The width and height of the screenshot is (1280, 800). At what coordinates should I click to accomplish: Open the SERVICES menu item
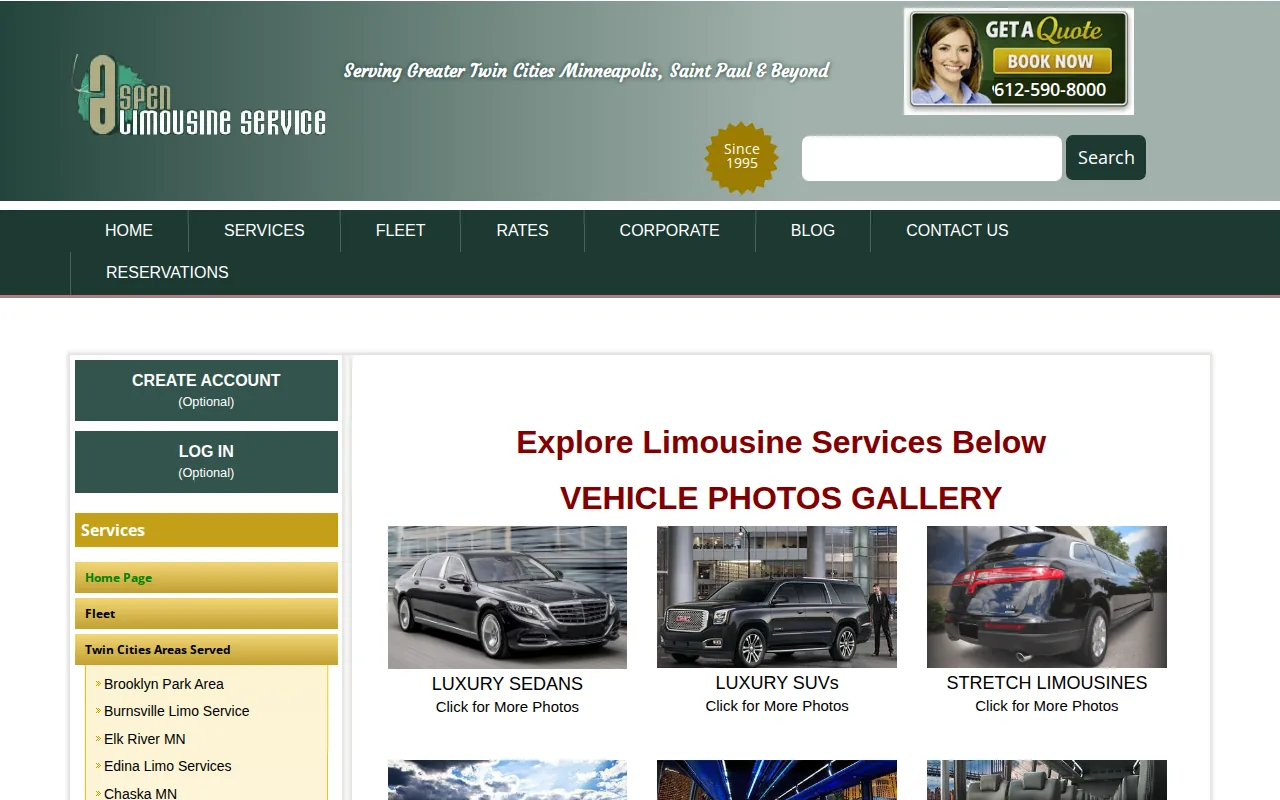pyautogui.click(x=264, y=230)
